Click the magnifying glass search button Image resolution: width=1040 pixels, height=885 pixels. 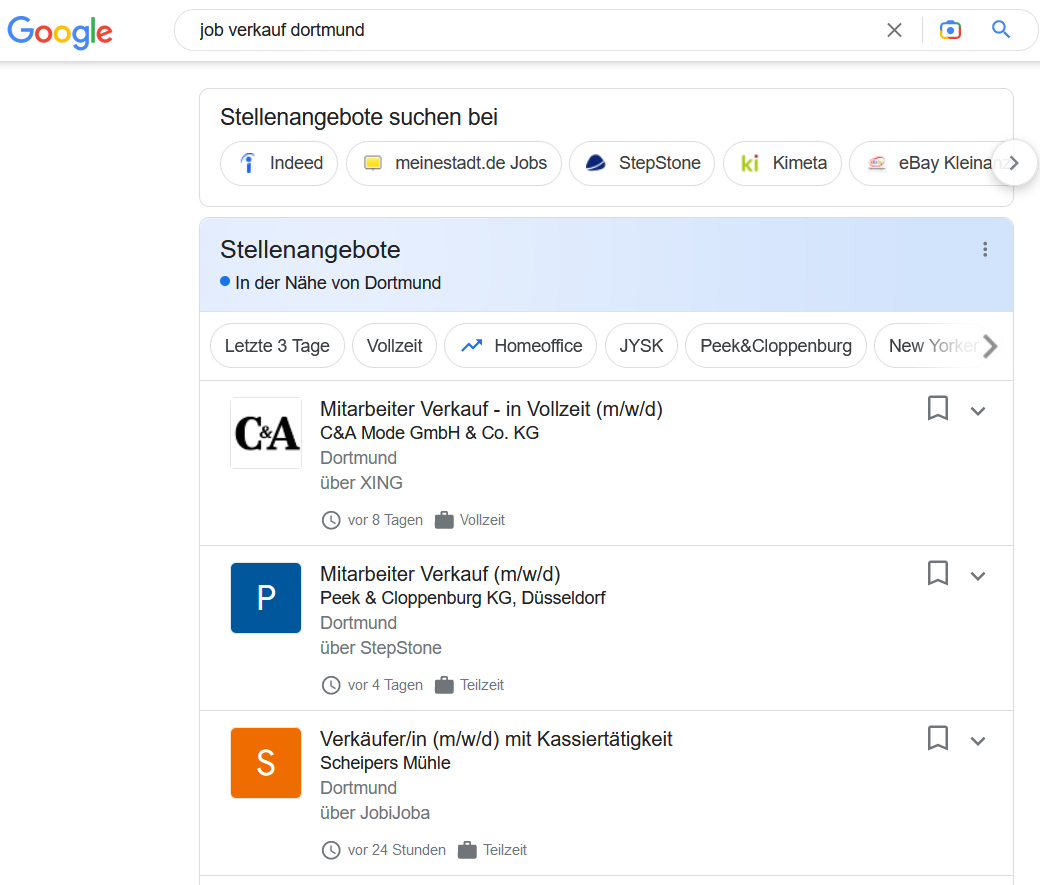[1001, 30]
